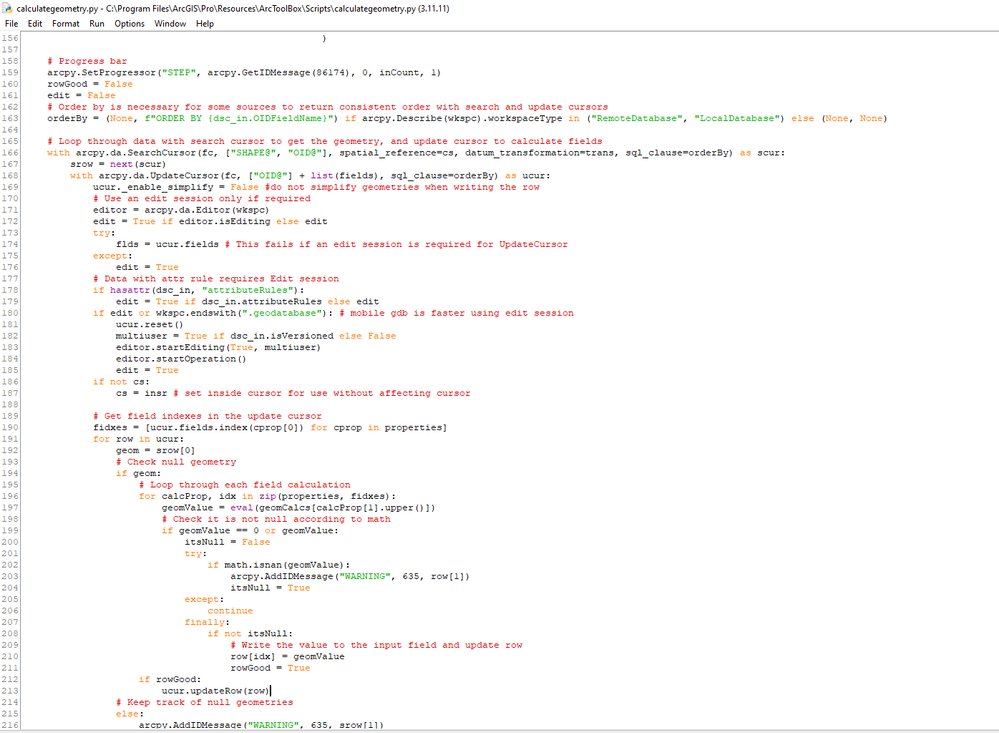This screenshot has height=733, width=999.
Task: Click the 'for row in ucur:' line
Action: [x=138, y=440]
